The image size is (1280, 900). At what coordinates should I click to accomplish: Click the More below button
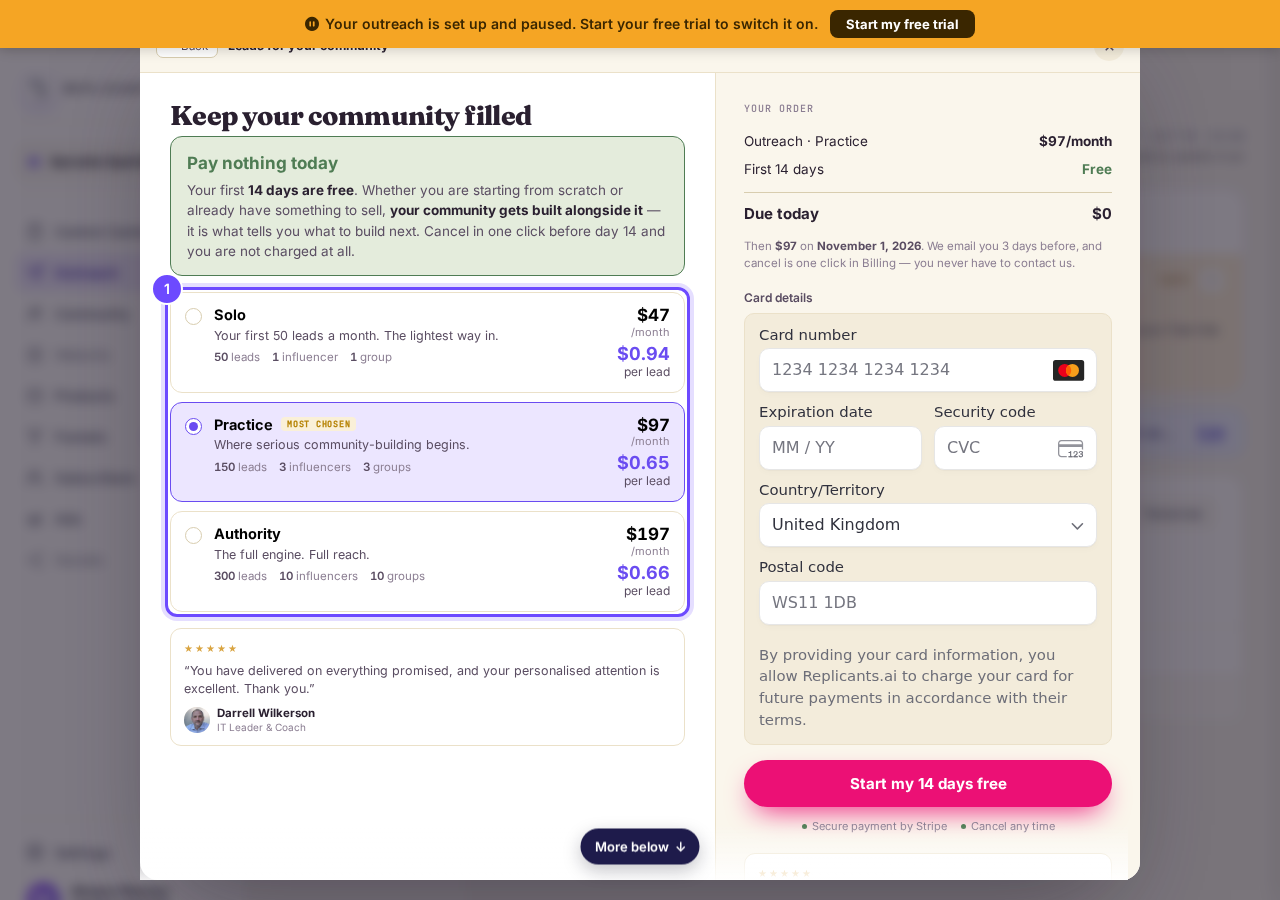coord(640,847)
